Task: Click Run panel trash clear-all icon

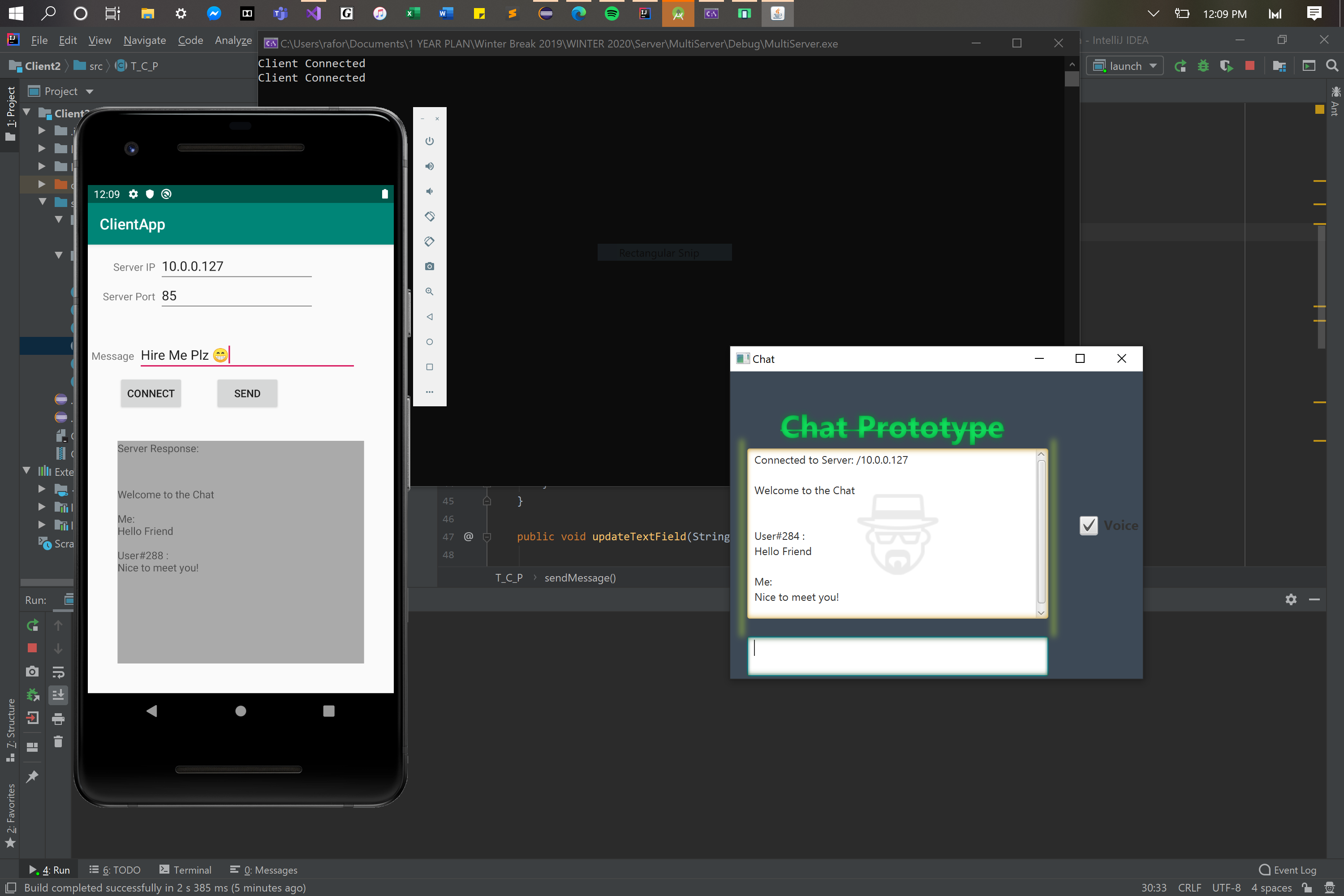Action: click(58, 742)
